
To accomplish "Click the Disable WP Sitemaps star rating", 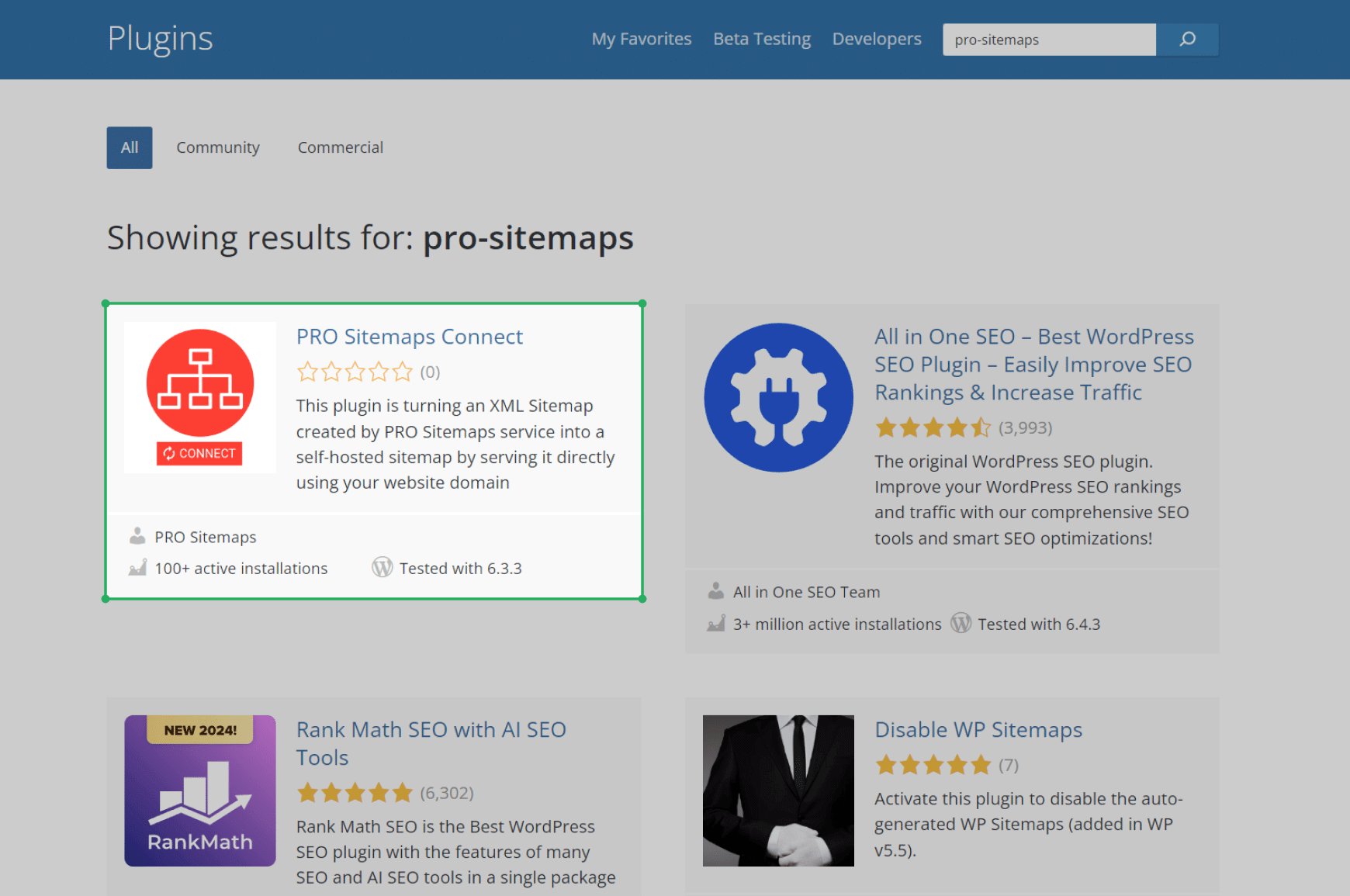I will click(933, 766).
